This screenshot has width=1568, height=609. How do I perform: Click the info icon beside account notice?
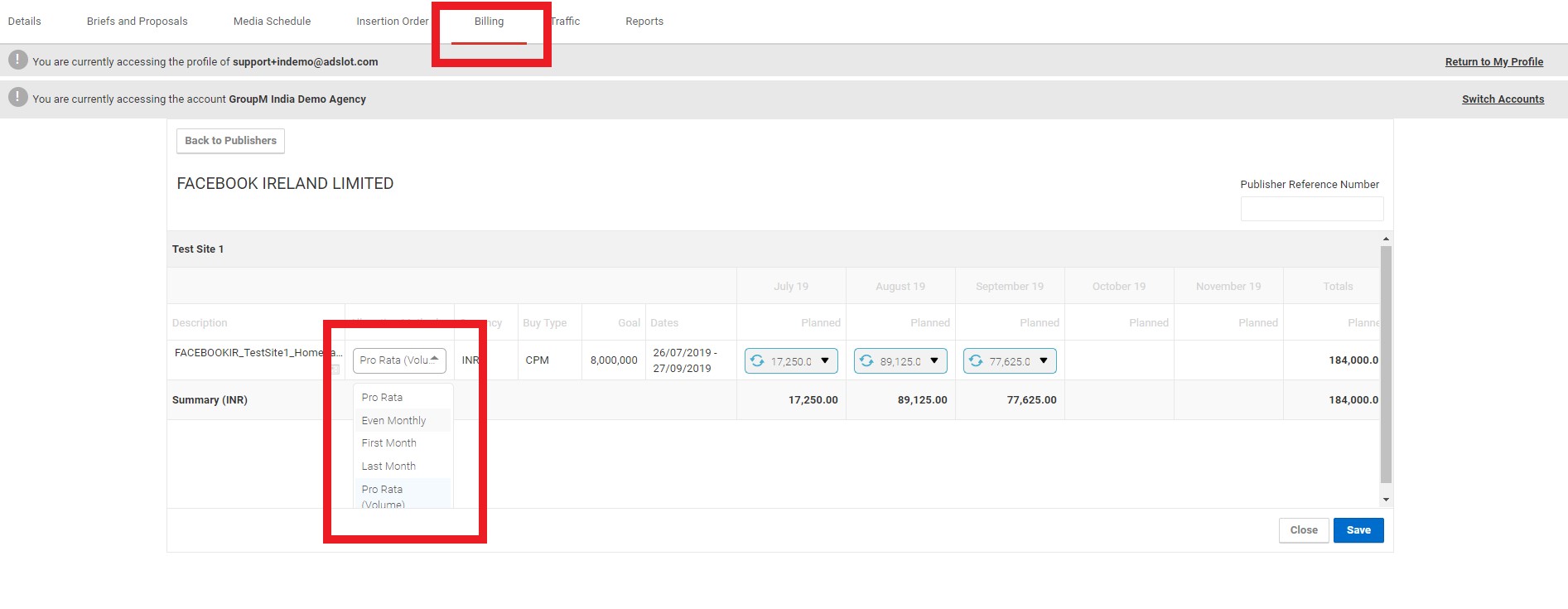(17, 97)
